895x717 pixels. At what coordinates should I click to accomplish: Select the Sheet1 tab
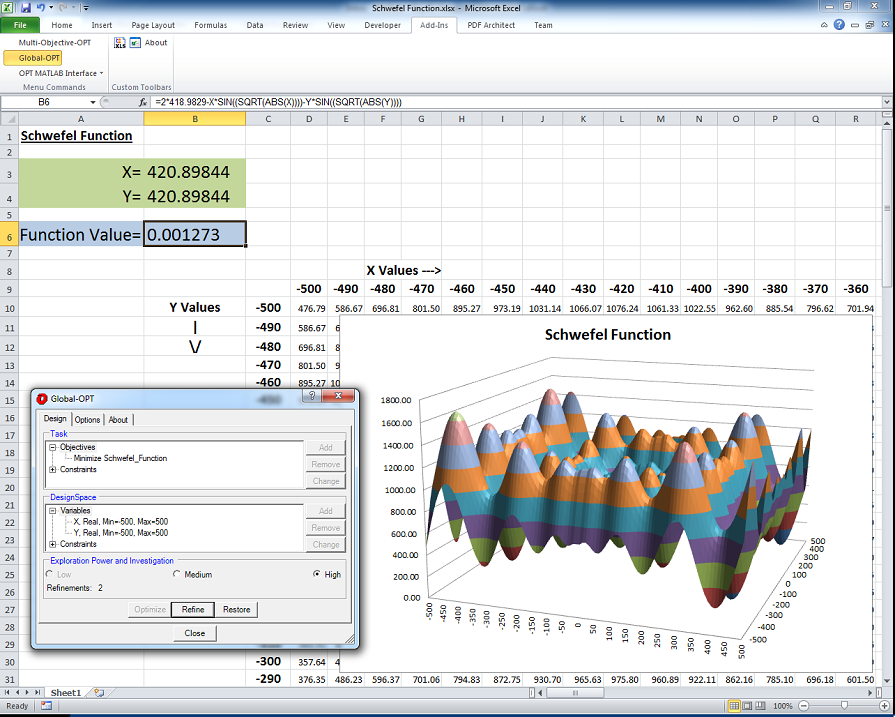pyautogui.click(x=66, y=692)
